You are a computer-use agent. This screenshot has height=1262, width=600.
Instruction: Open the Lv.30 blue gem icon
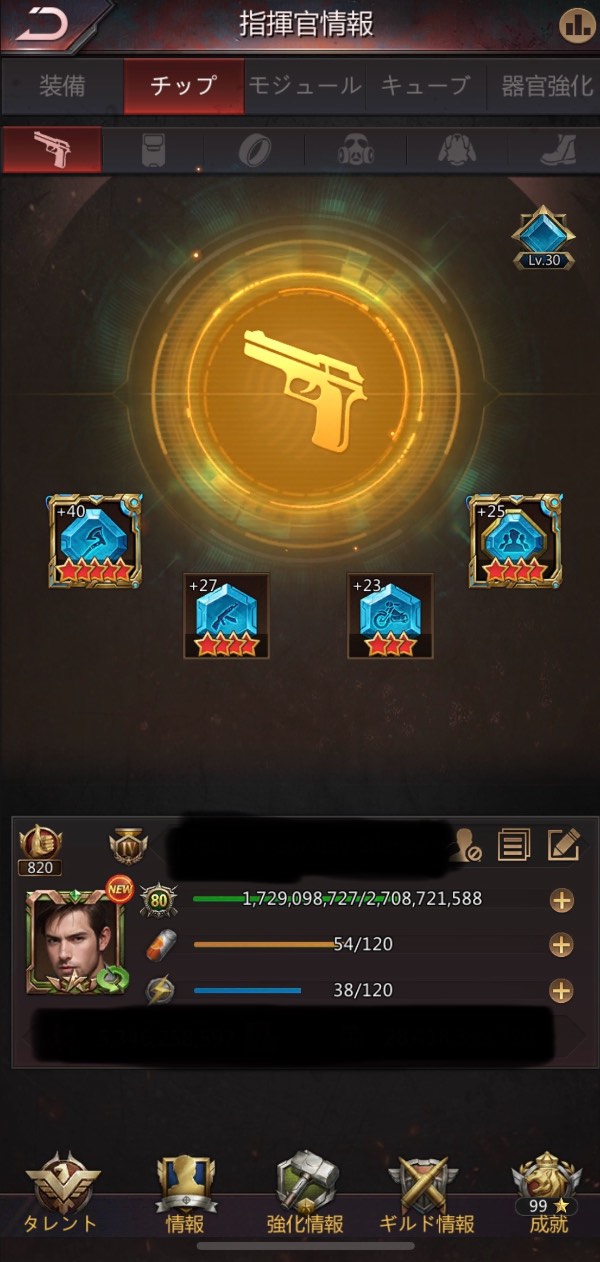544,237
